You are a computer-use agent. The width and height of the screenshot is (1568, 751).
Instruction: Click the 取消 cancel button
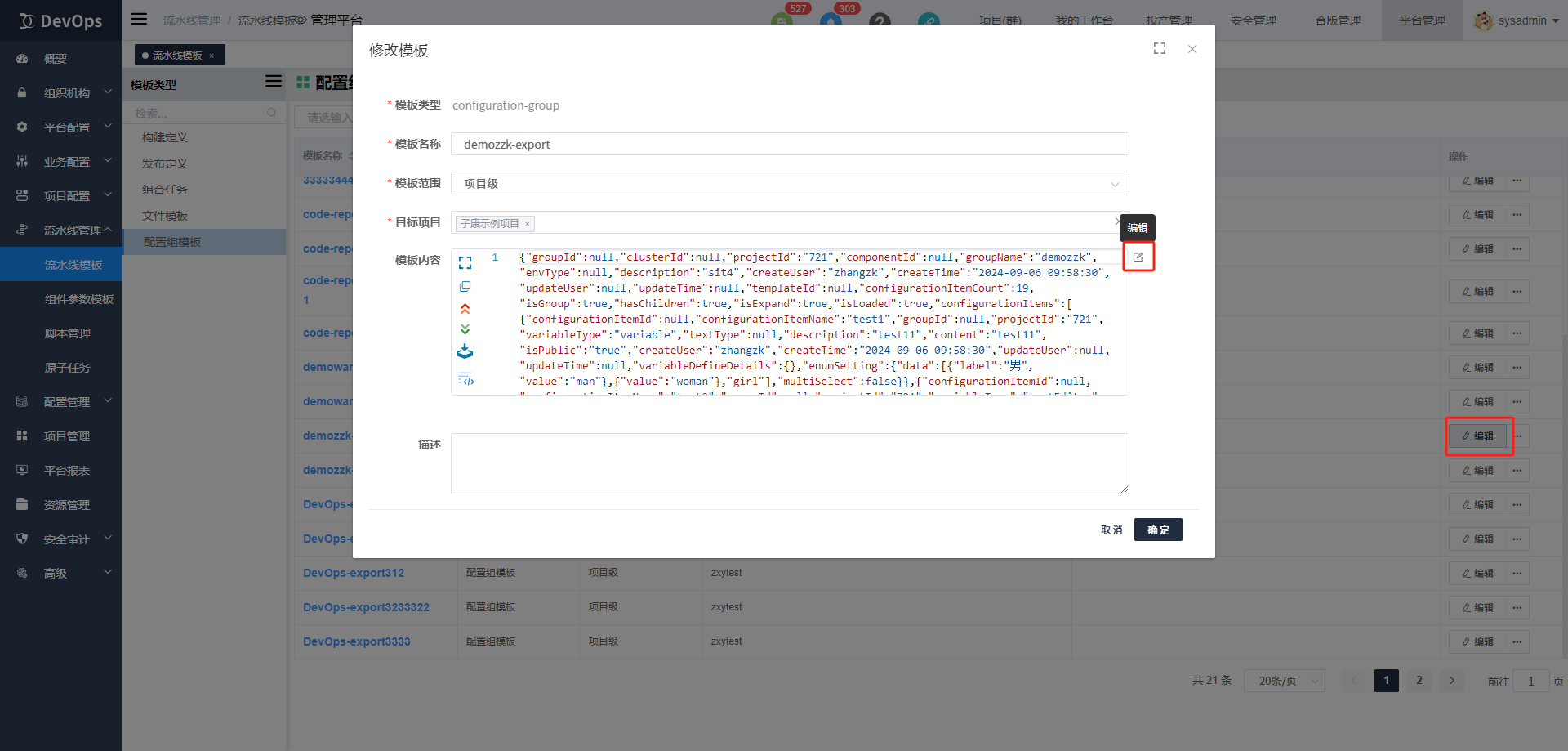point(1111,530)
